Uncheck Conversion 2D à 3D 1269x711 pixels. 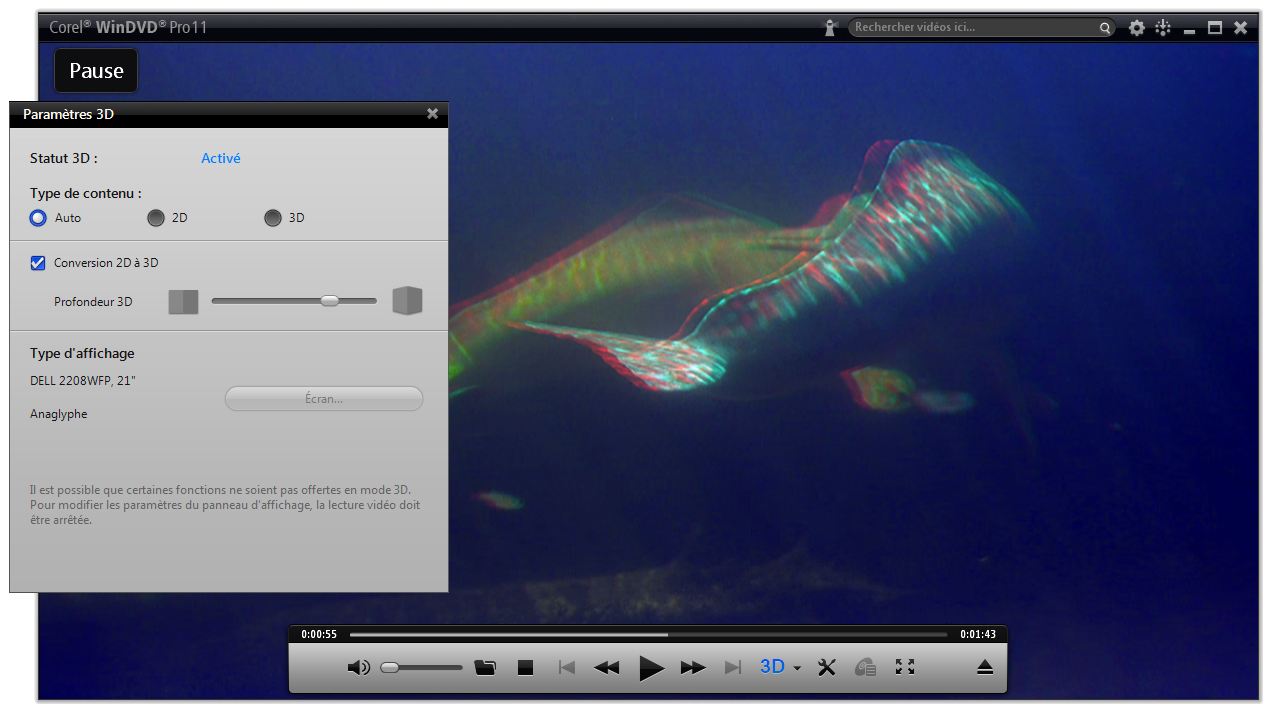pyautogui.click(x=38, y=263)
